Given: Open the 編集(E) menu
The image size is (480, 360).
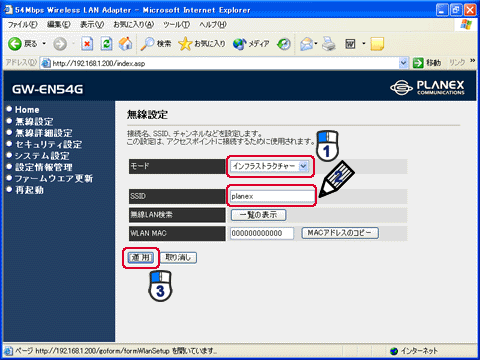Looking at the screenshot, I should tap(59, 25).
